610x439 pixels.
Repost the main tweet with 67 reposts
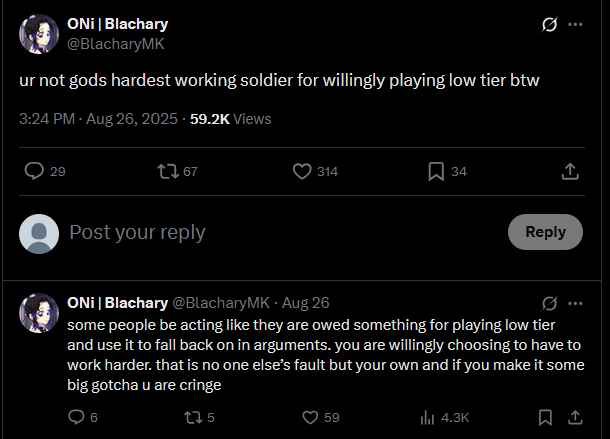pos(168,172)
